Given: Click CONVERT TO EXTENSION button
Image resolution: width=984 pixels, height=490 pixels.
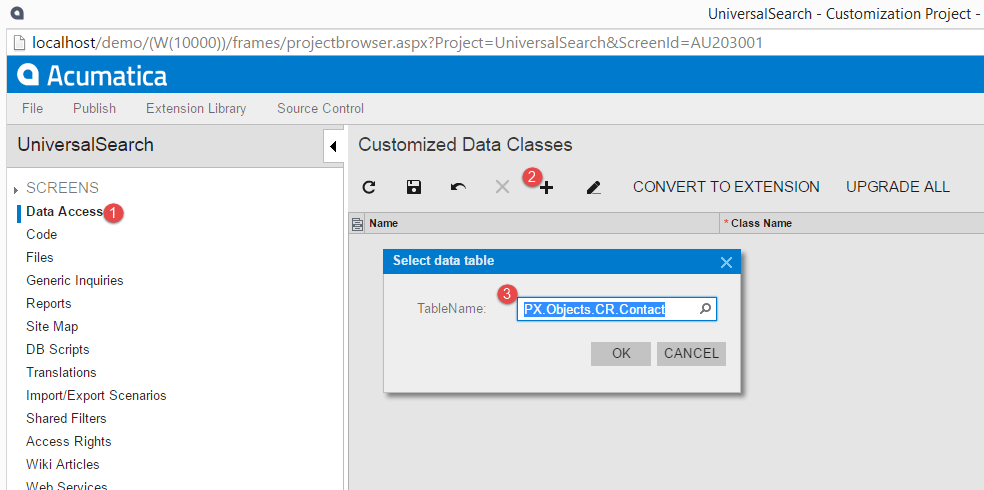Looking at the screenshot, I should 726,187.
